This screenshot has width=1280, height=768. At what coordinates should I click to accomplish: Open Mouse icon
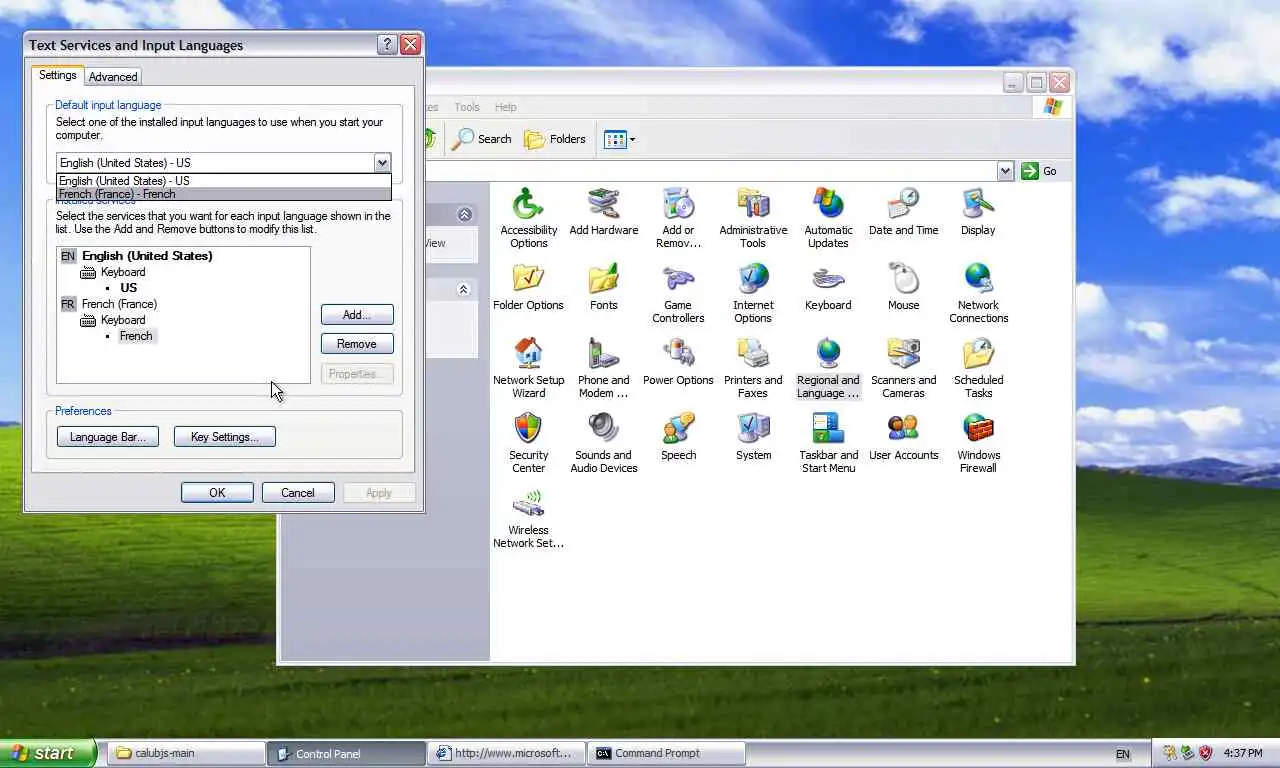pos(903,286)
